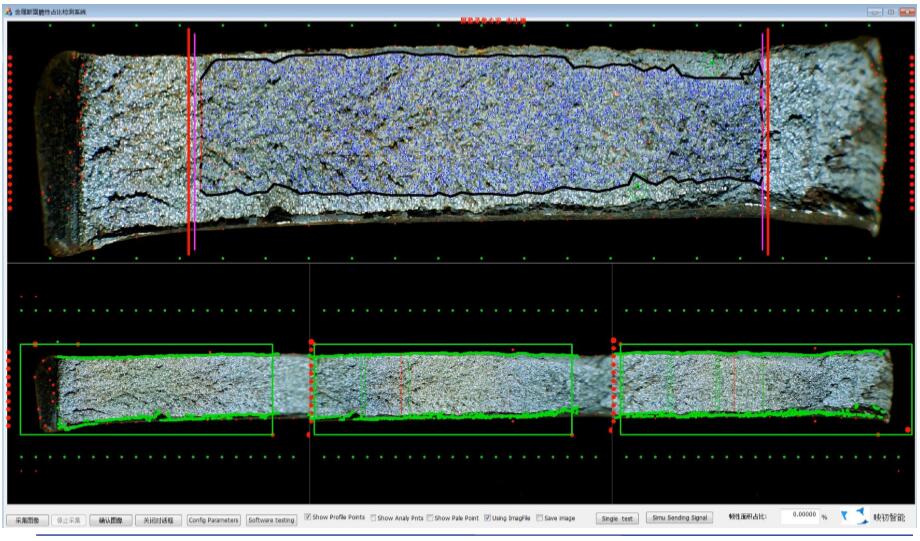Click the Simu Sending Signal button
The image size is (920, 541).
pos(679,518)
